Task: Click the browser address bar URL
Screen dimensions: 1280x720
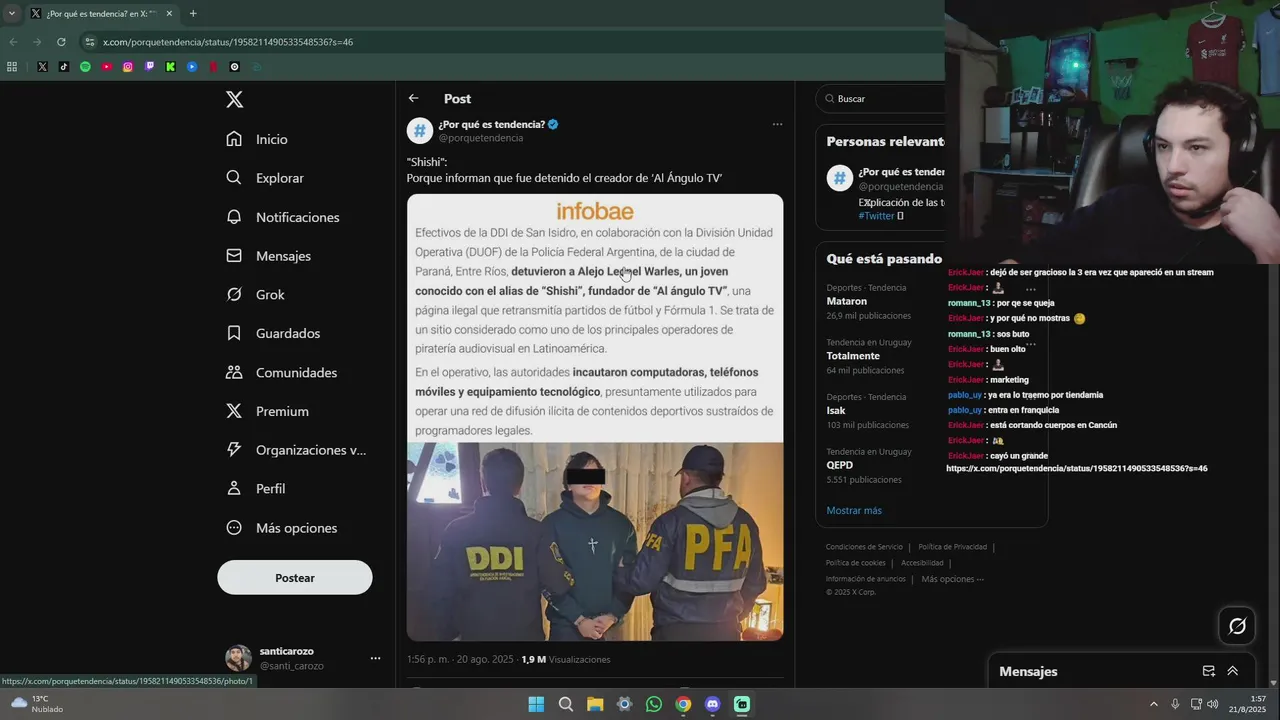Action: click(x=228, y=42)
